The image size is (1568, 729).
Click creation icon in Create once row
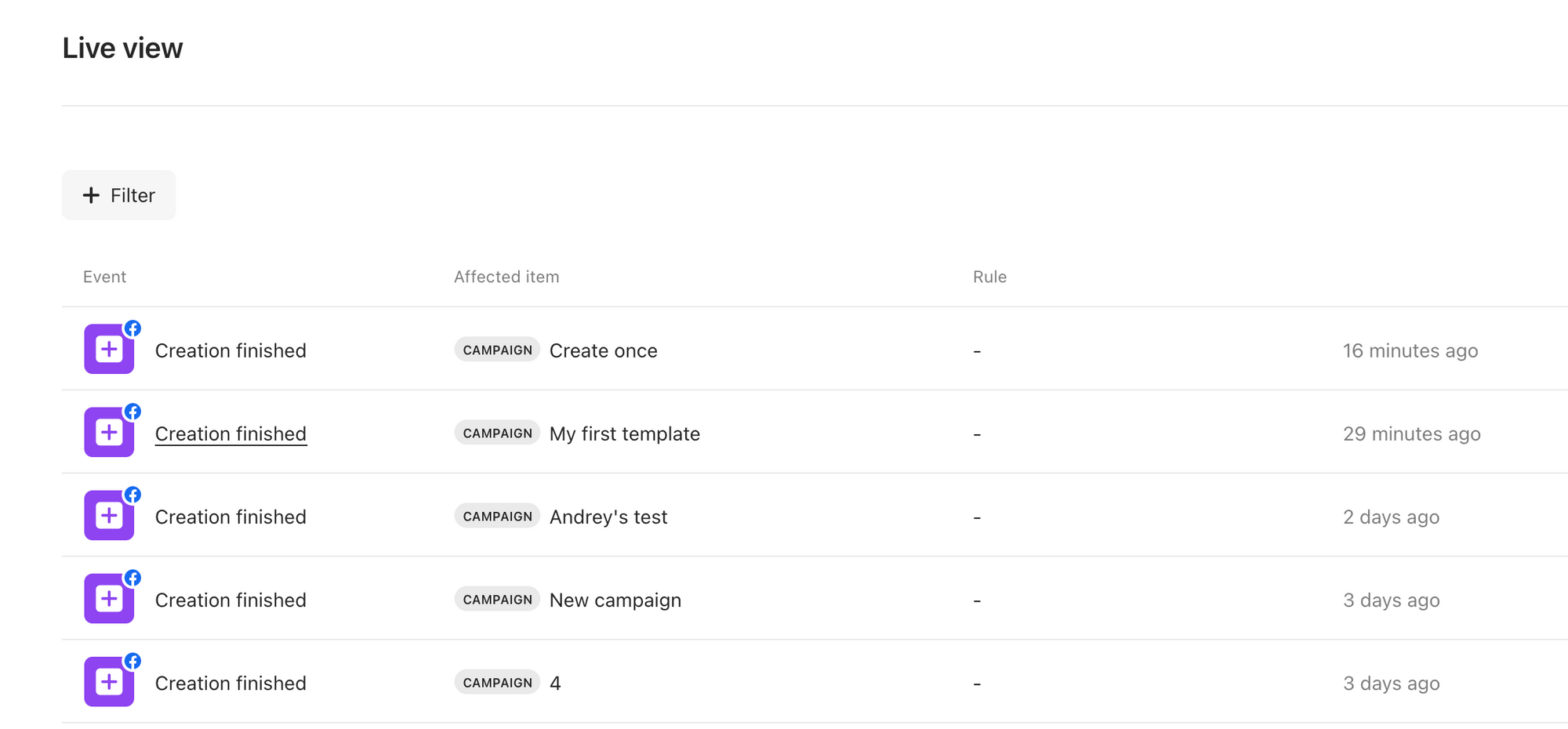click(x=109, y=349)
